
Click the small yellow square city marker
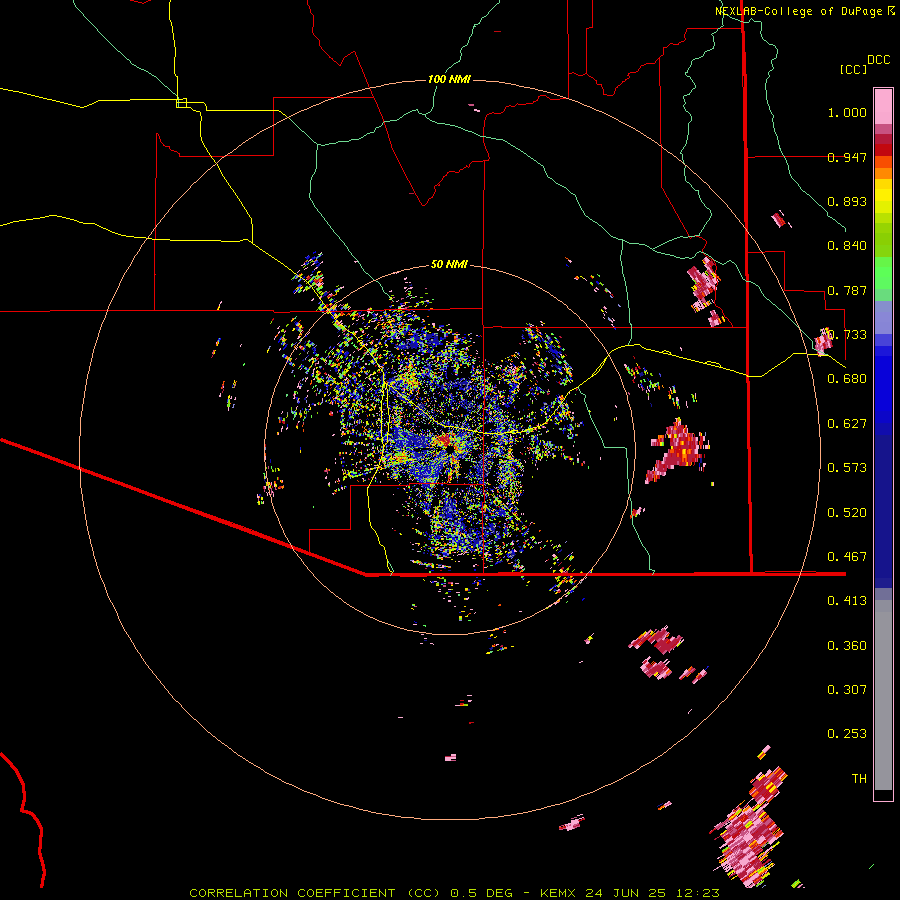181,103
